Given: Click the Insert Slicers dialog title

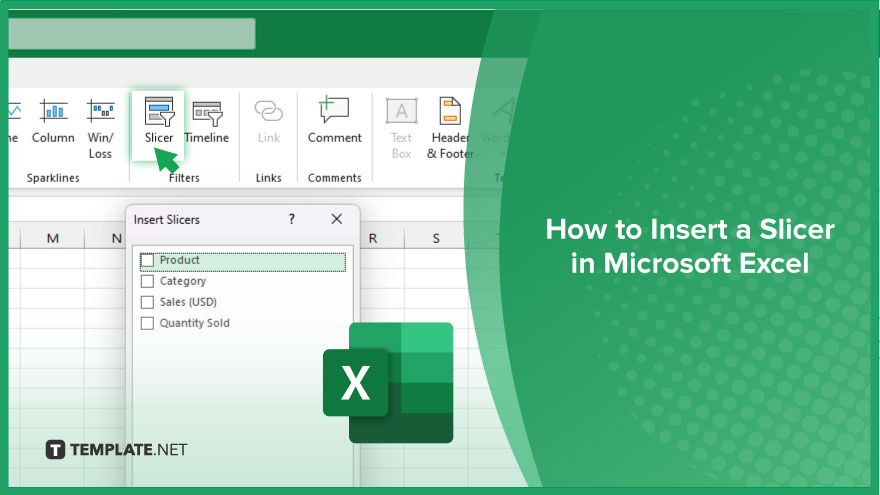Looking at the screenshot, I should (x=167, y=219).
